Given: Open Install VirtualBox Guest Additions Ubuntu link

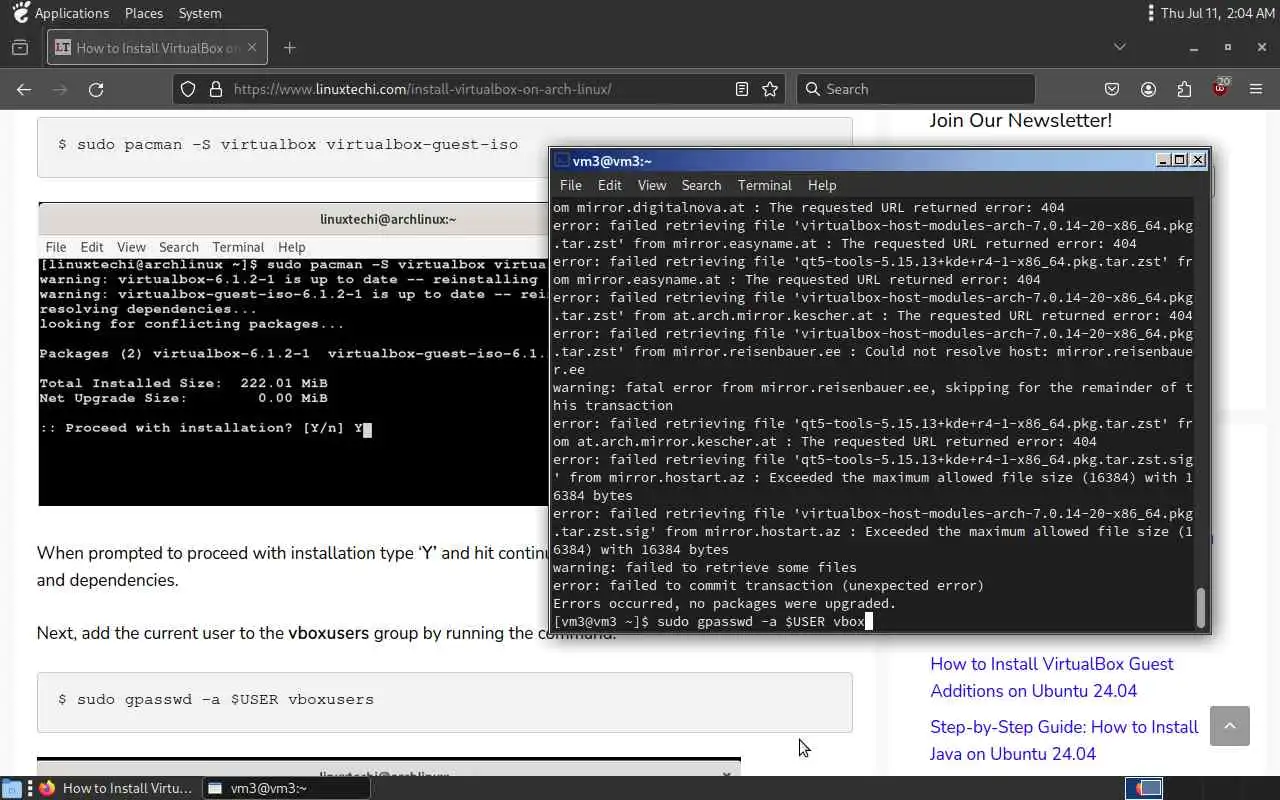Looking at the screenshot, I should coord(1052,677).
